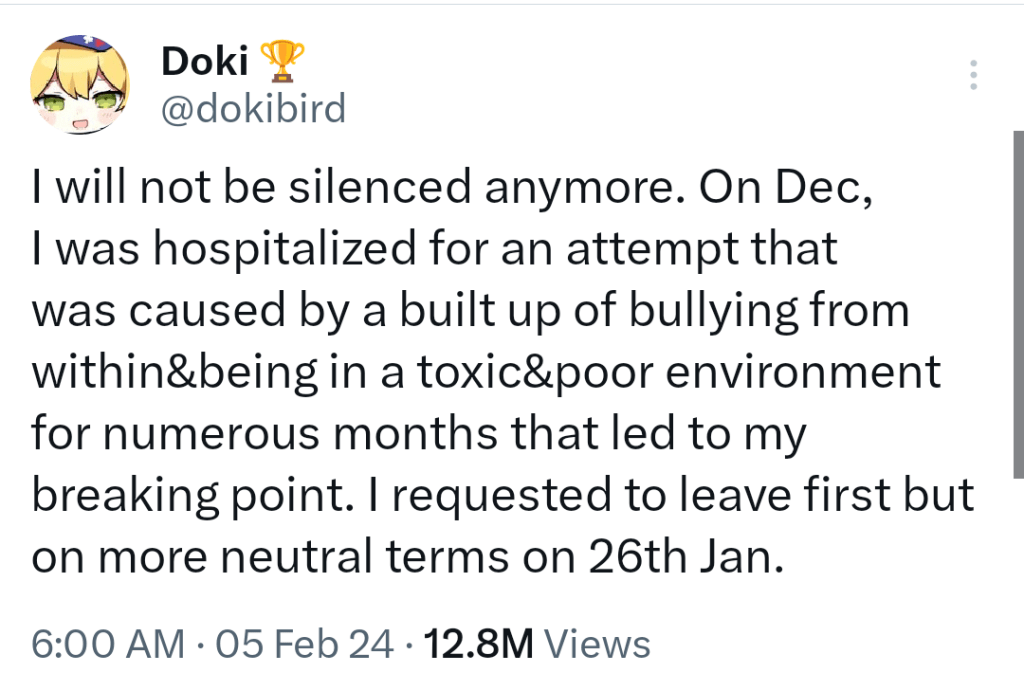
Task: Open Doki's profile via display name
Action: pyautogui.click(x=204, y=59)
